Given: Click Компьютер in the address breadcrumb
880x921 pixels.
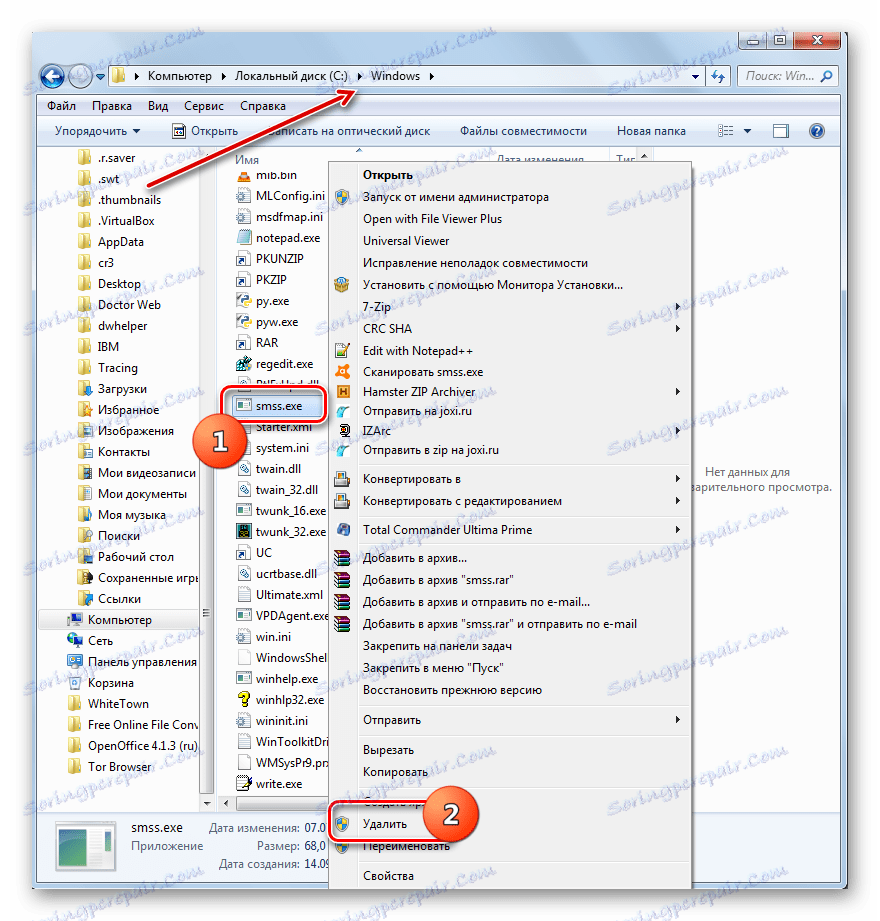Looking at the screenshot, I should (x=179, y=76).
